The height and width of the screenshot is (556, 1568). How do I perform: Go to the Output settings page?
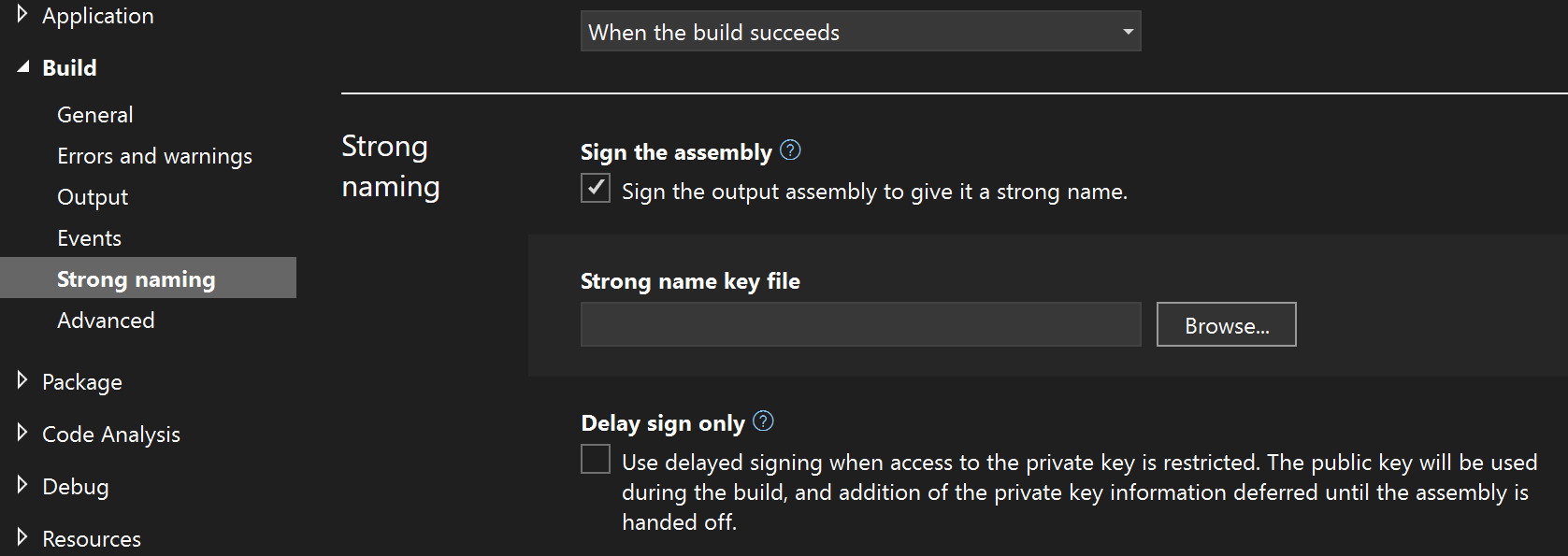pos(93,196)
